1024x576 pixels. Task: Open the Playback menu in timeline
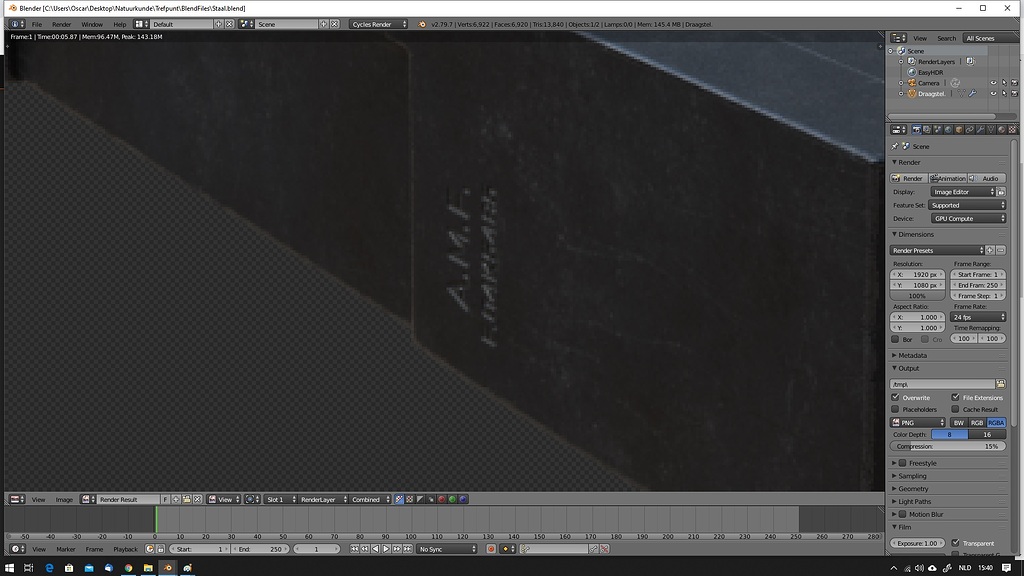[x=125, y=549]
